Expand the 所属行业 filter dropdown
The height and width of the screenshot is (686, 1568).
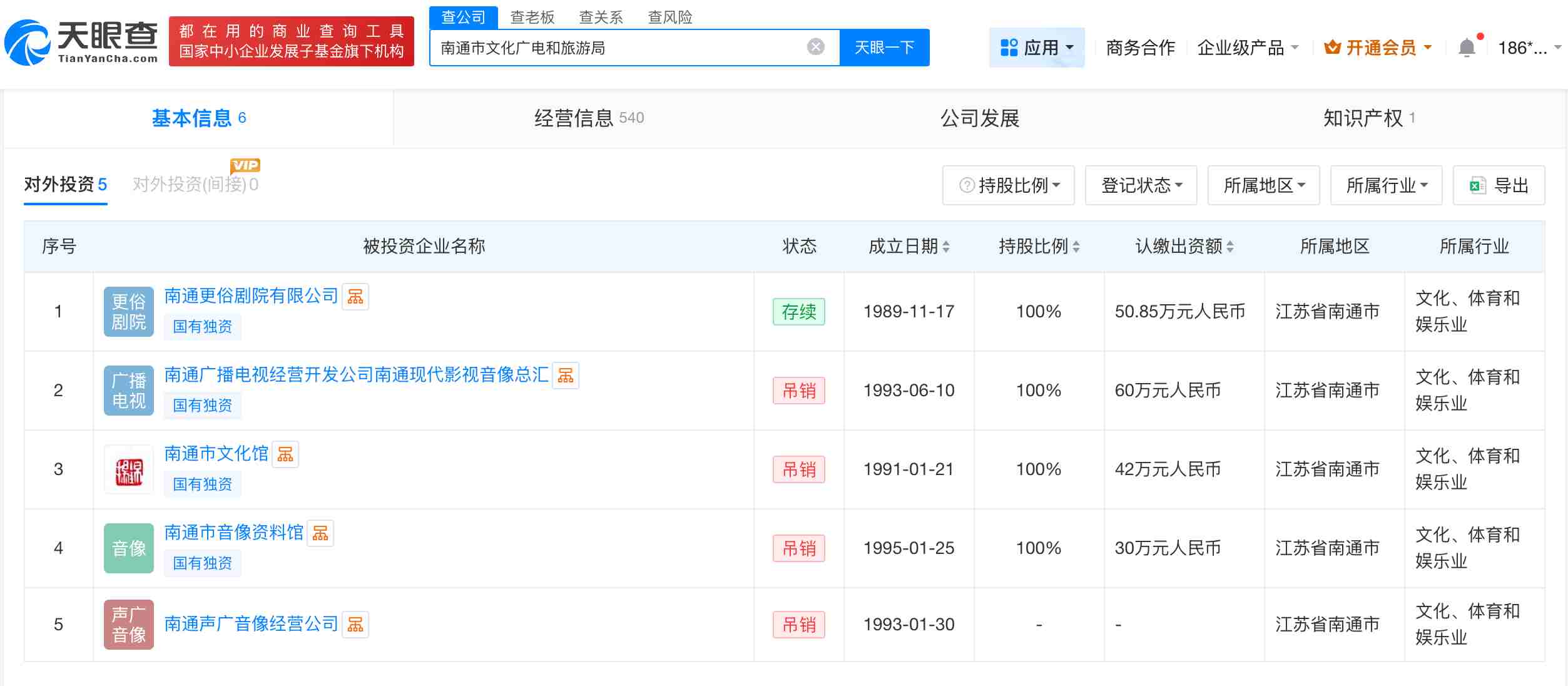point(1386,185)
